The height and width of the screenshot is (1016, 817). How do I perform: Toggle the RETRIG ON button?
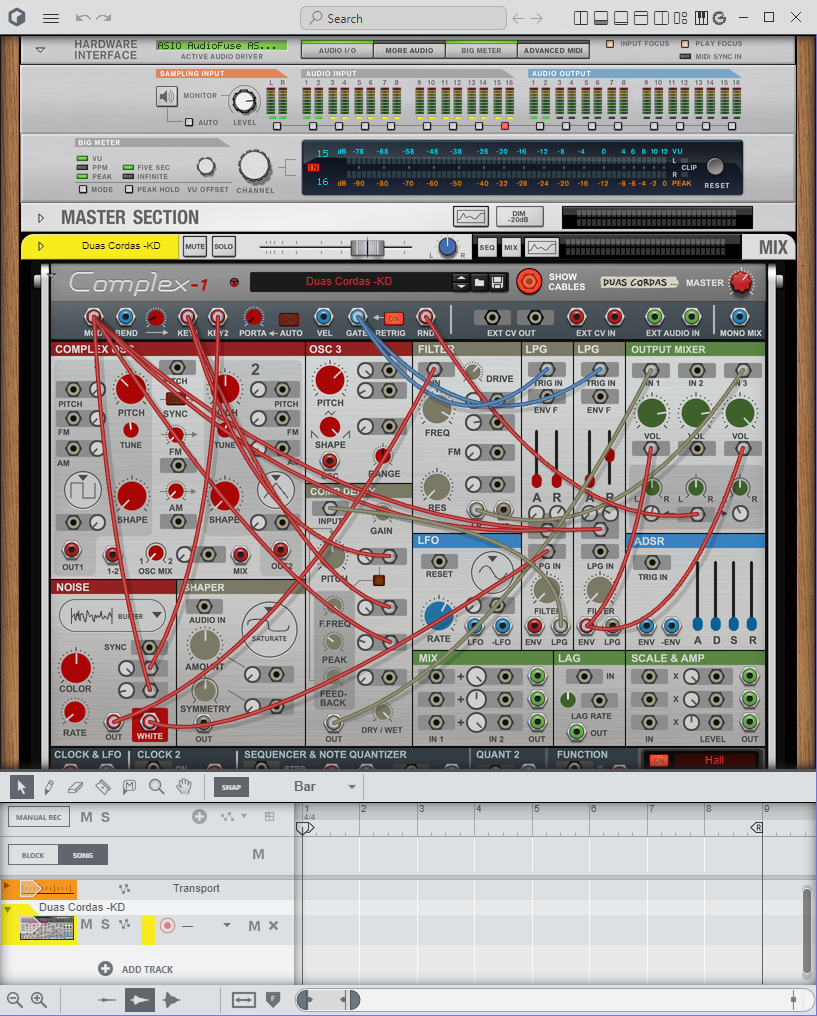[394, 319]
